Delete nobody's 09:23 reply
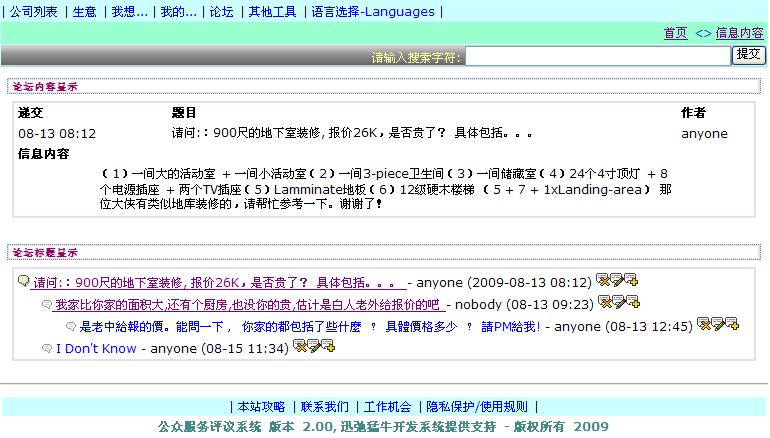Screen dimensions: 770x438 pyautogui.click(x=605, y=302)
